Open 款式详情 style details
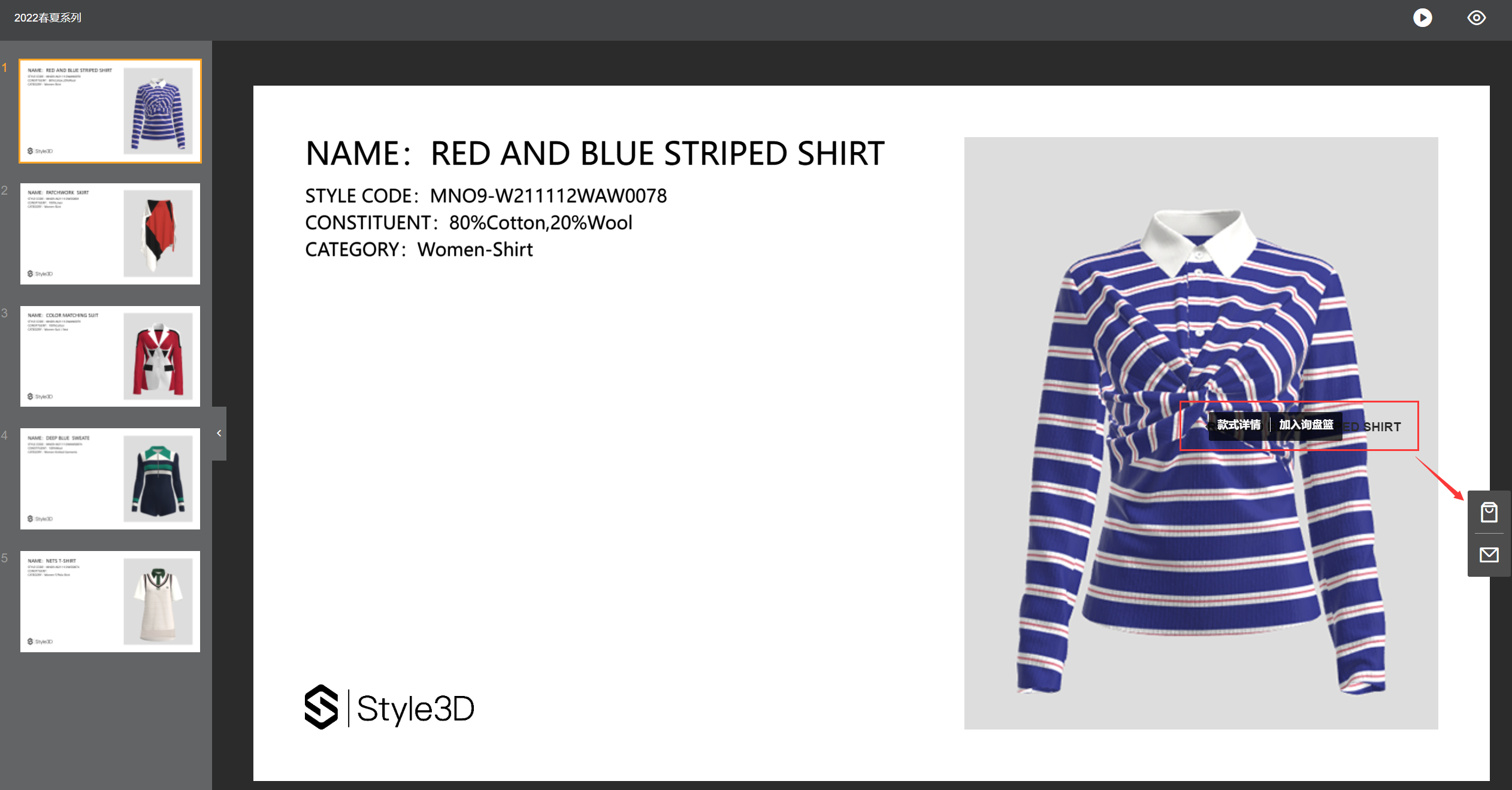 tap(1238, 425)
